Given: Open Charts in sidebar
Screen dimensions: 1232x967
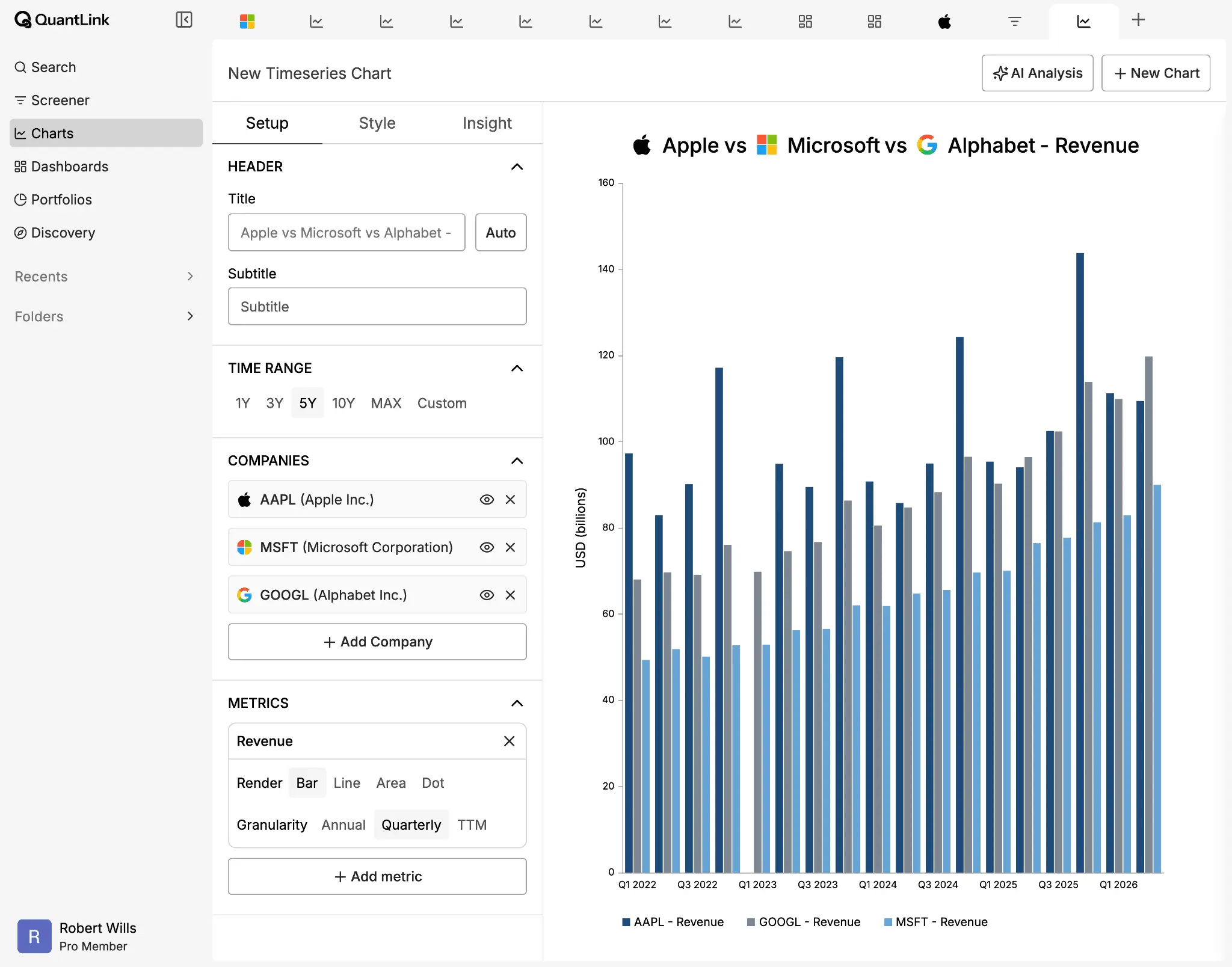Looking at the screenshot, I should click(x=106, y=134).
